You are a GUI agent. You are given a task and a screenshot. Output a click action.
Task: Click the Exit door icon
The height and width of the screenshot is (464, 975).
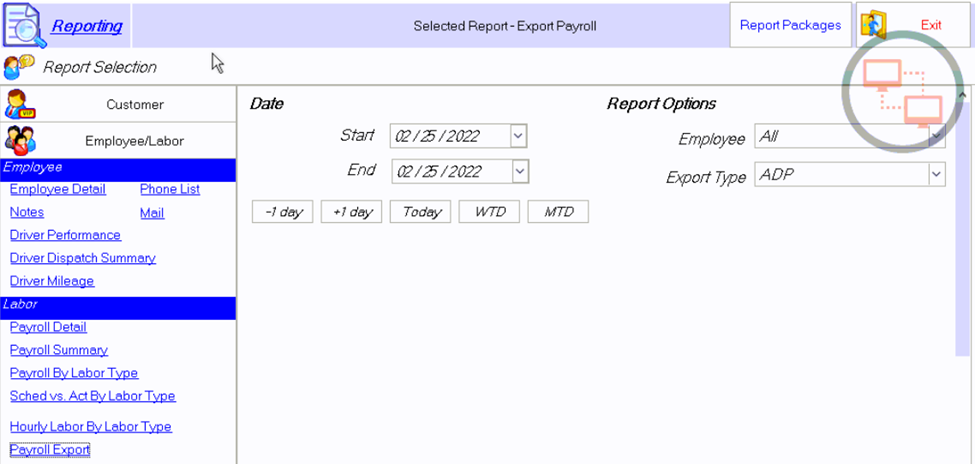coord(874,26)
